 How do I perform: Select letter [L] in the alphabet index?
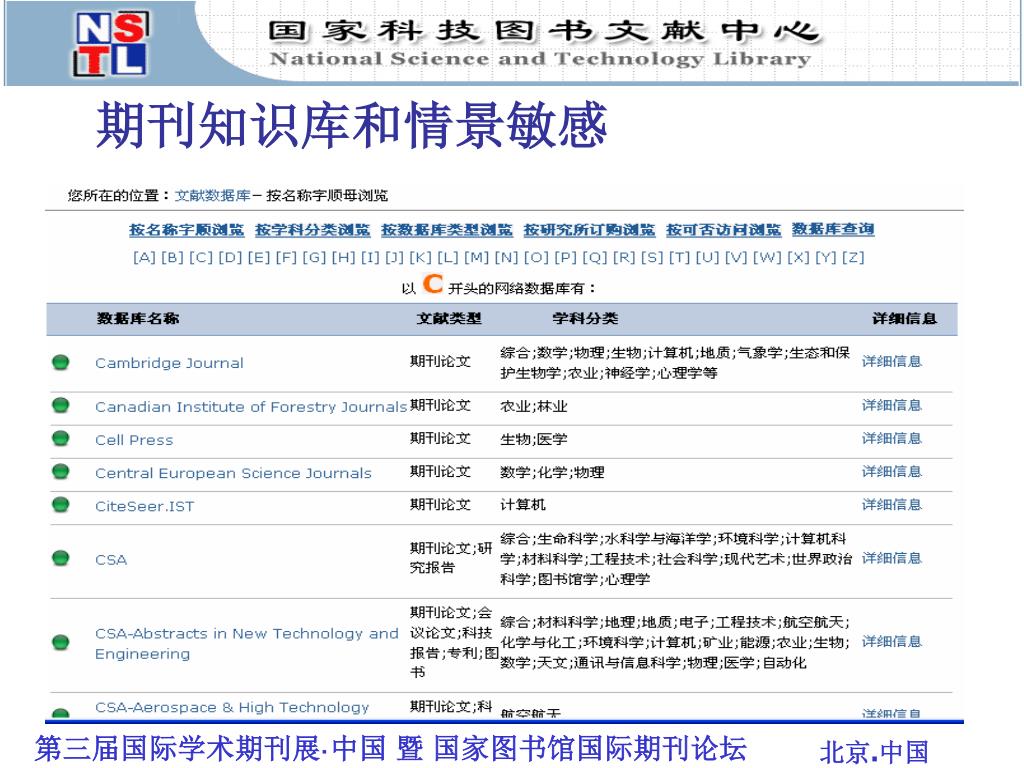pos(447,257)
